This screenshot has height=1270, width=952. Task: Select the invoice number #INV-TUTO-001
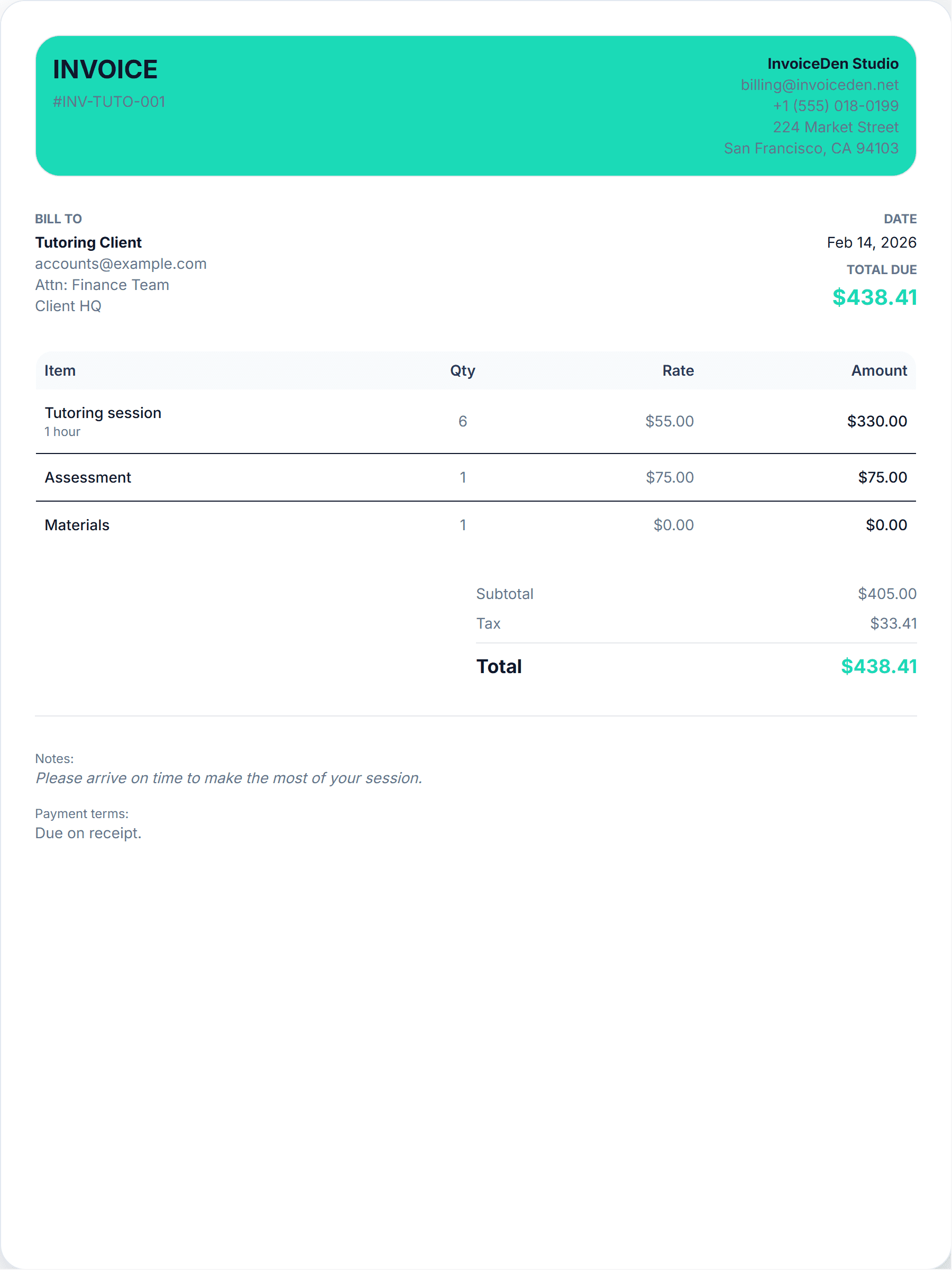tap(109, 102)
